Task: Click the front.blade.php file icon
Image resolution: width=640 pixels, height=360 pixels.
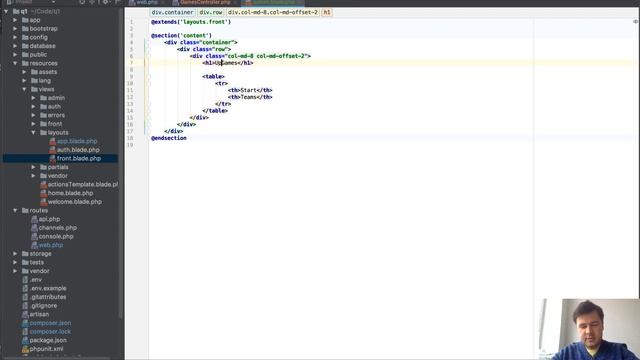Action: 52,158
